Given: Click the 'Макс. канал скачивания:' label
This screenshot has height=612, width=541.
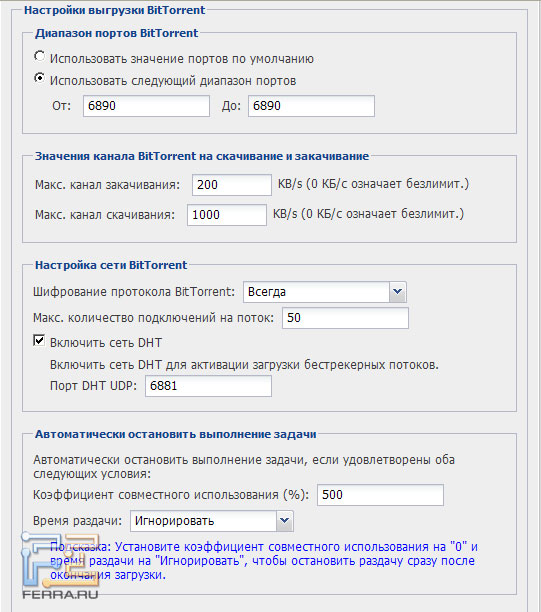Looking at the screenshot, I should 105,215.
